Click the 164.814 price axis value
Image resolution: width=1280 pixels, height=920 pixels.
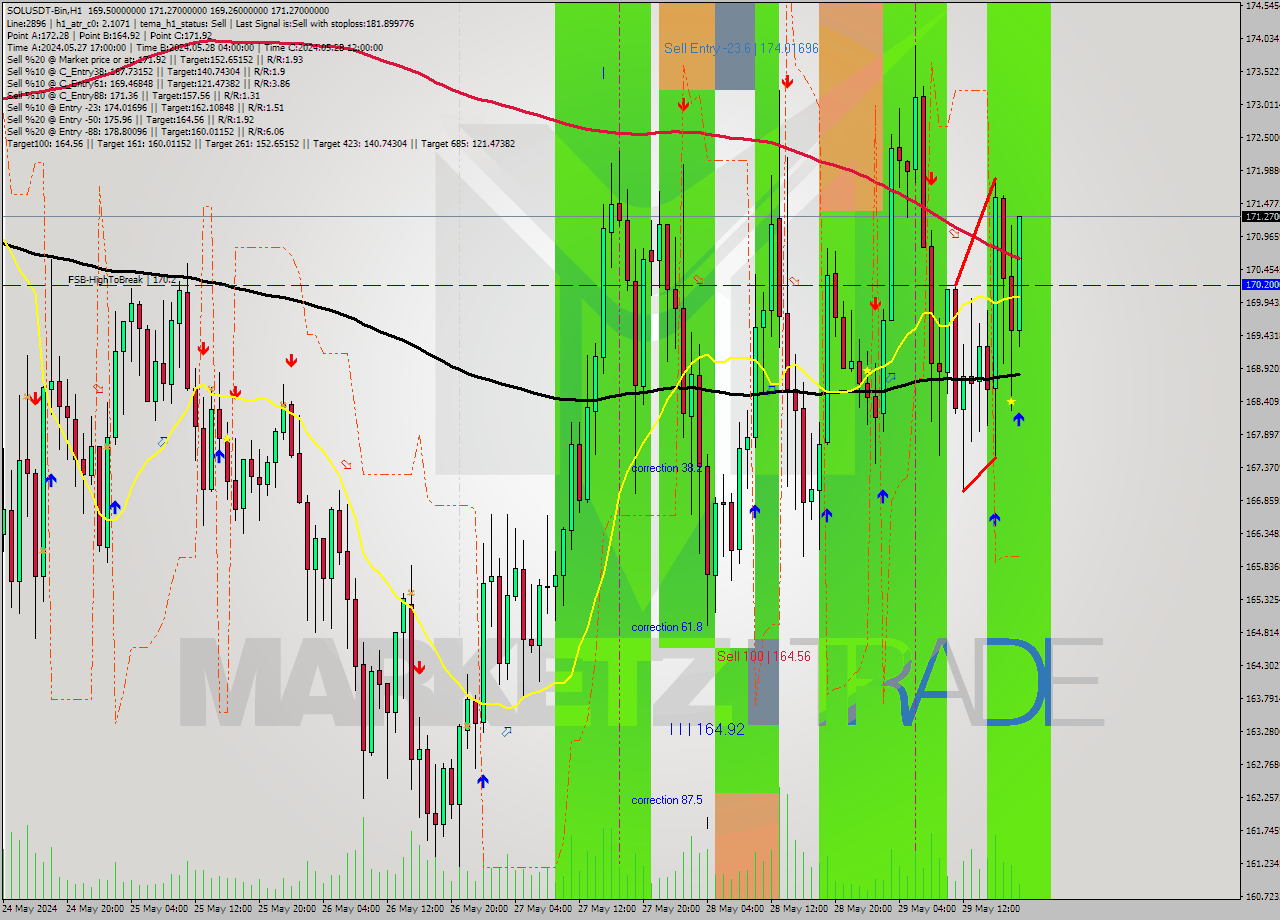(x=1261, y=633)
